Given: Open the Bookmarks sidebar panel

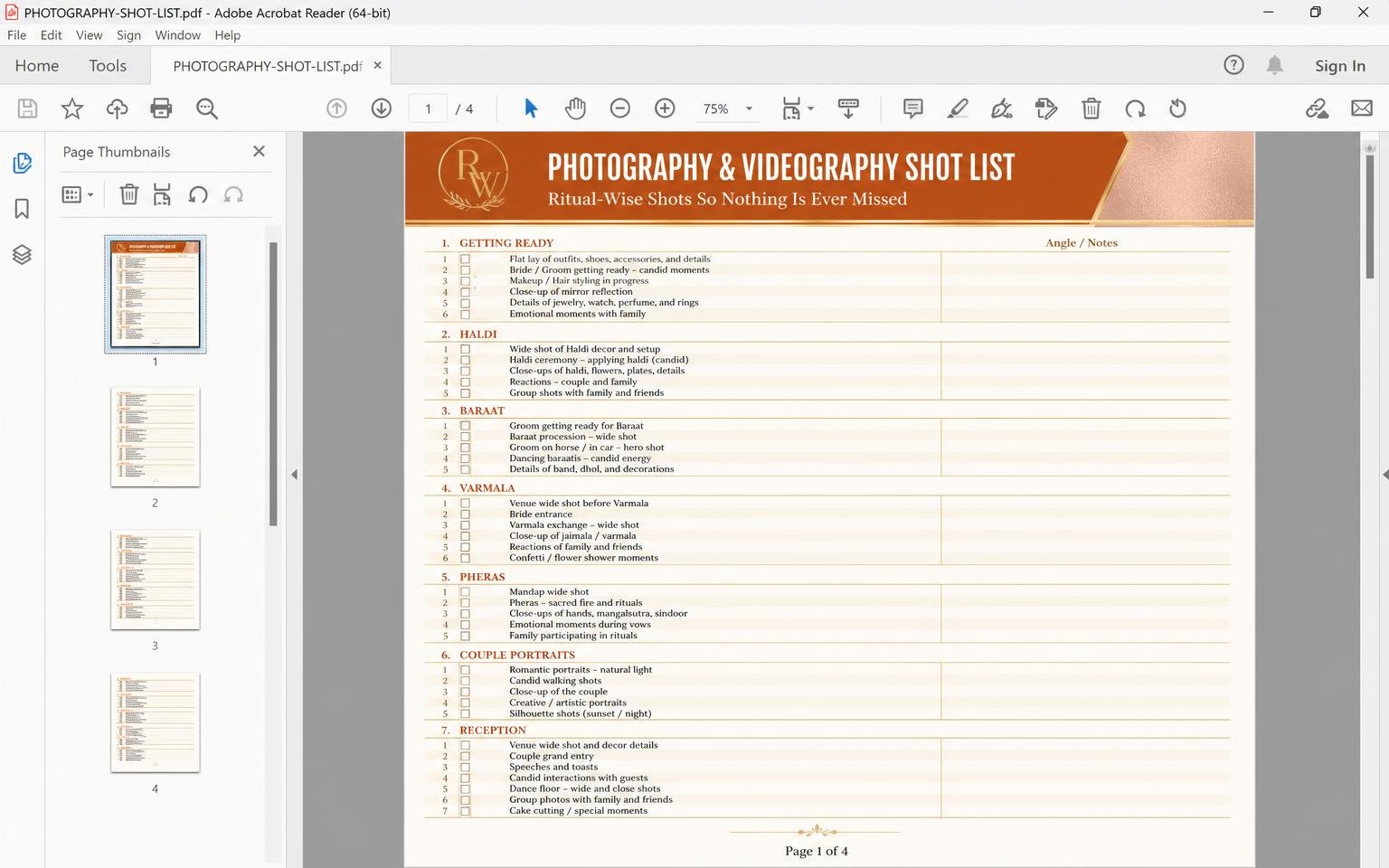Looking at the screenshot, I should (23, 209).
